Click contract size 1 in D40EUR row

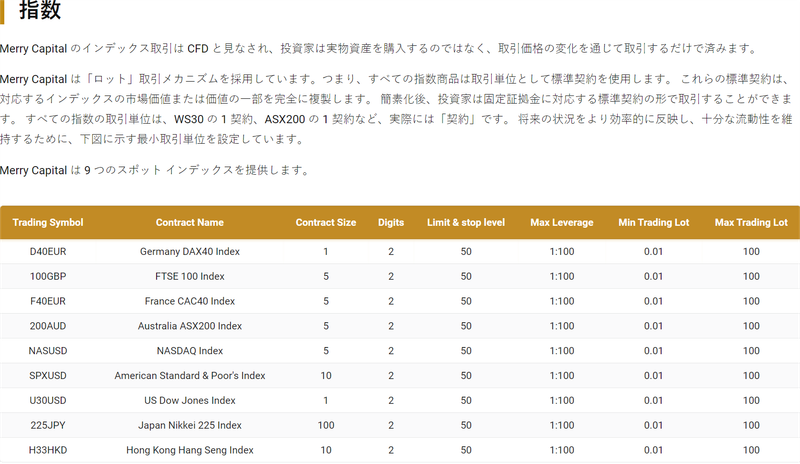tap(326, 252)
